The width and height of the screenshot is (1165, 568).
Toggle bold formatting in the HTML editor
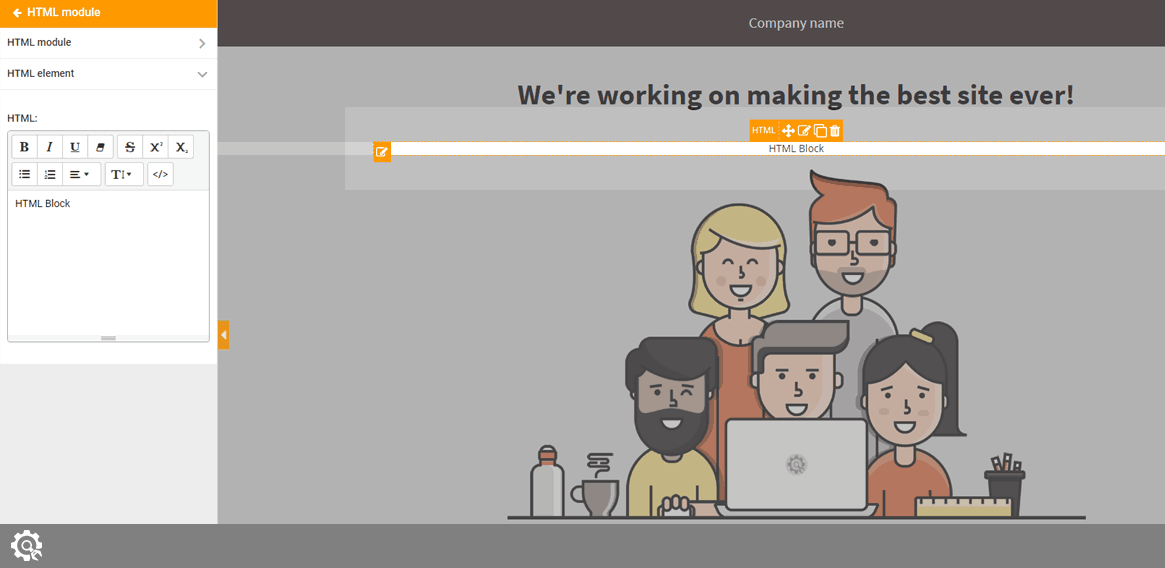click(24, 147)
